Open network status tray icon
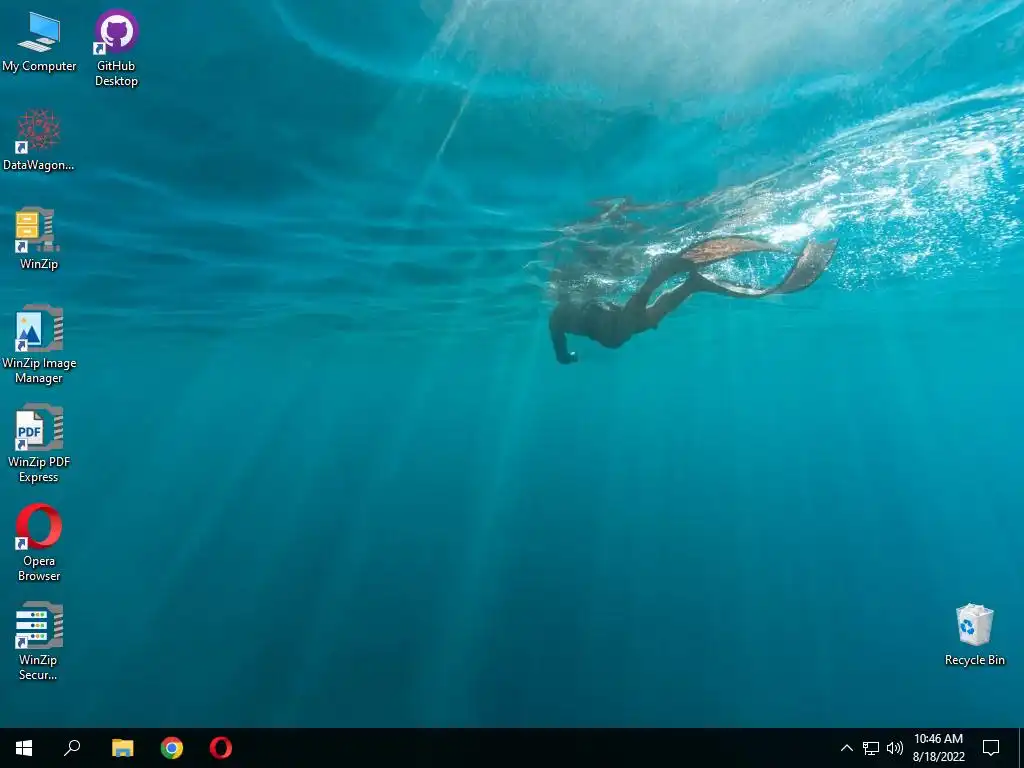Screen dimensions: 1024x768 click(x=871, y=748)
